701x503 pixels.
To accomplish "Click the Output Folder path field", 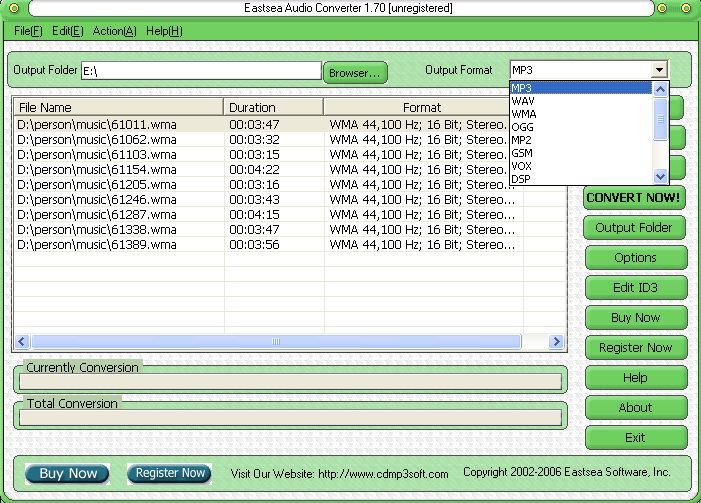I will tap(201, 71).
